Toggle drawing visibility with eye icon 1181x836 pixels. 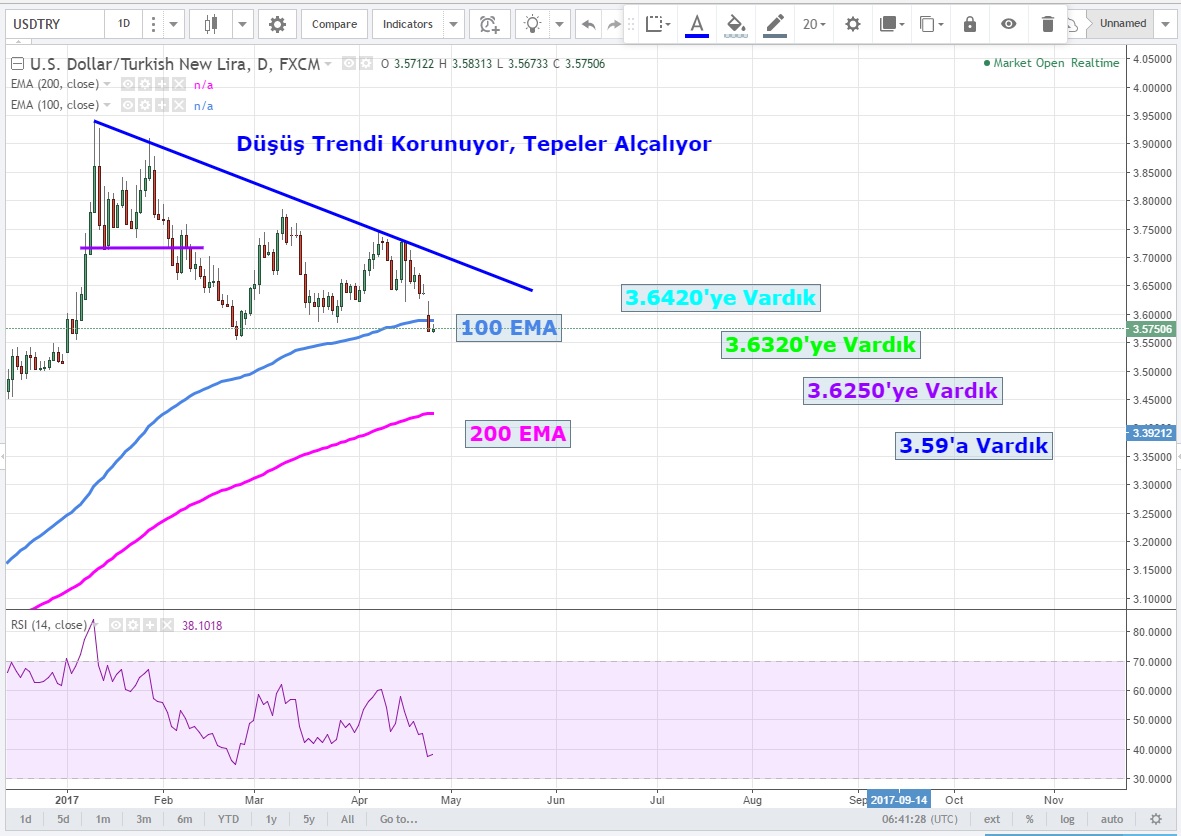tap(1008, 24)
